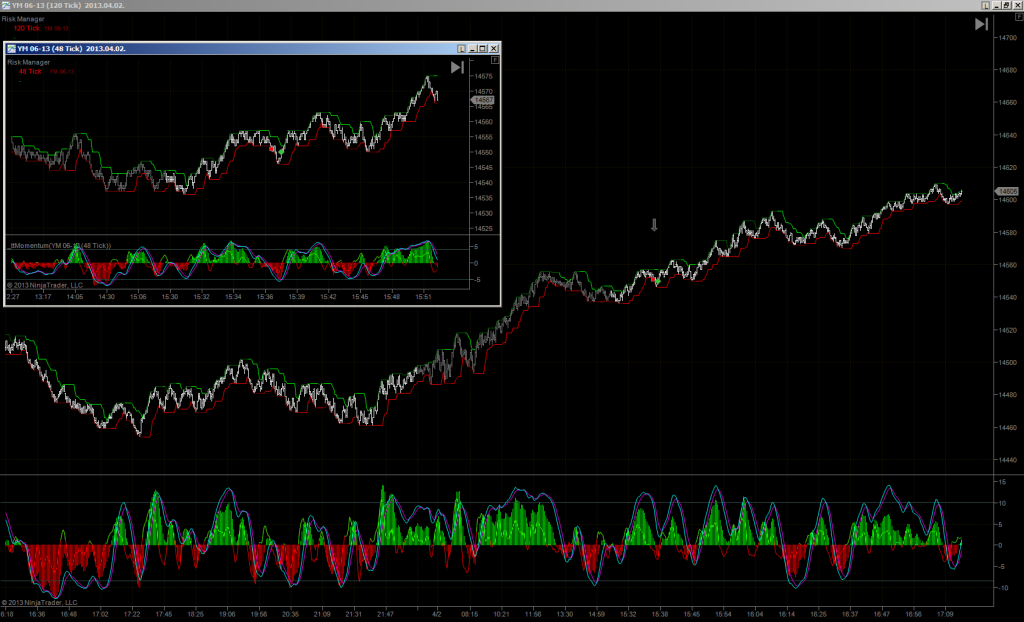Viewport: 1024px width, 622px height.
Task: Click the F button on the 120 Tick chart
Action: point(1019,17)
